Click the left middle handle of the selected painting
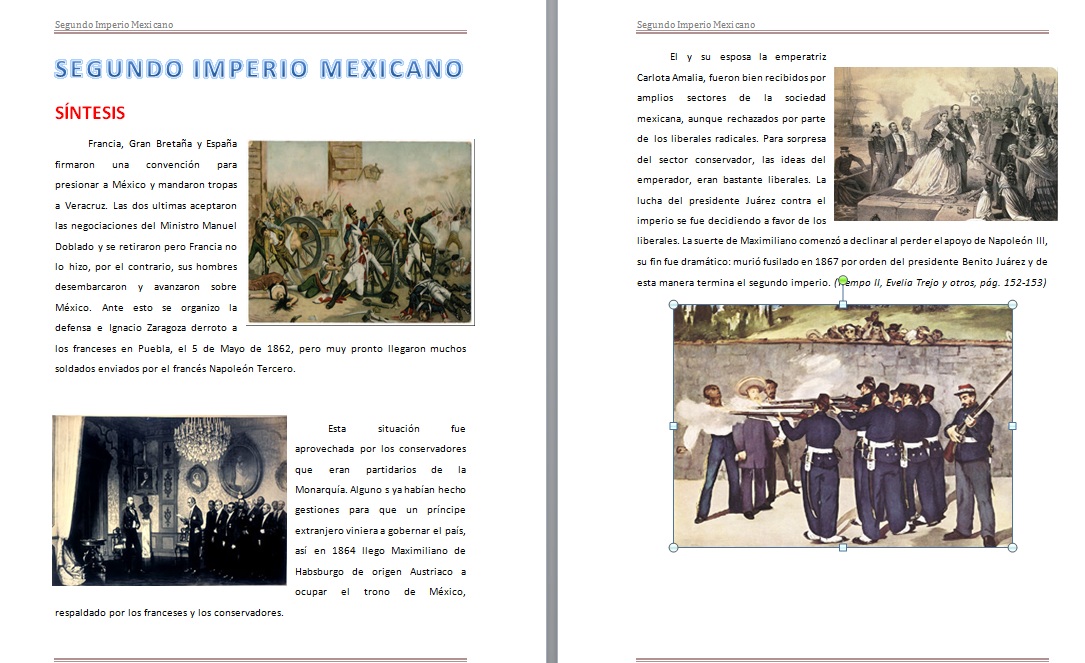The width and height of the screenshot is (1085, 663). point(674,426)
